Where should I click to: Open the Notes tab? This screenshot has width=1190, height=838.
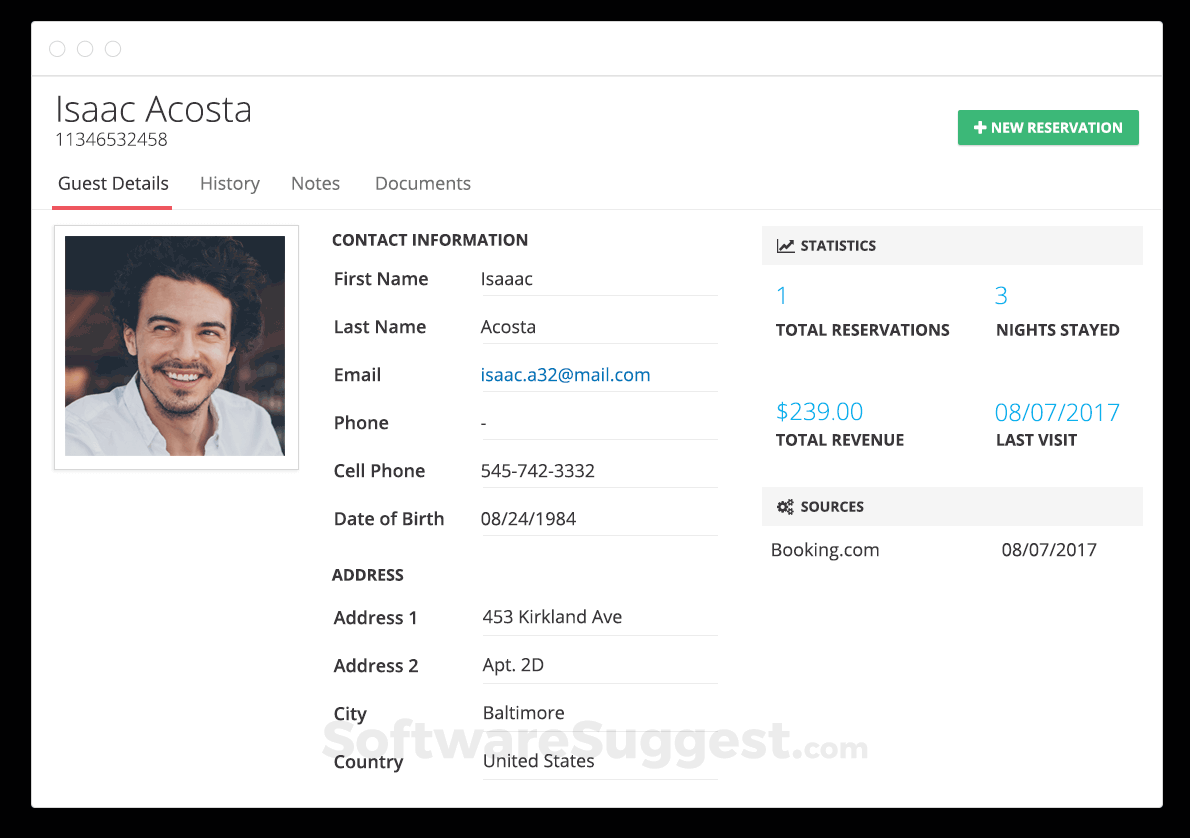point(315,183)
